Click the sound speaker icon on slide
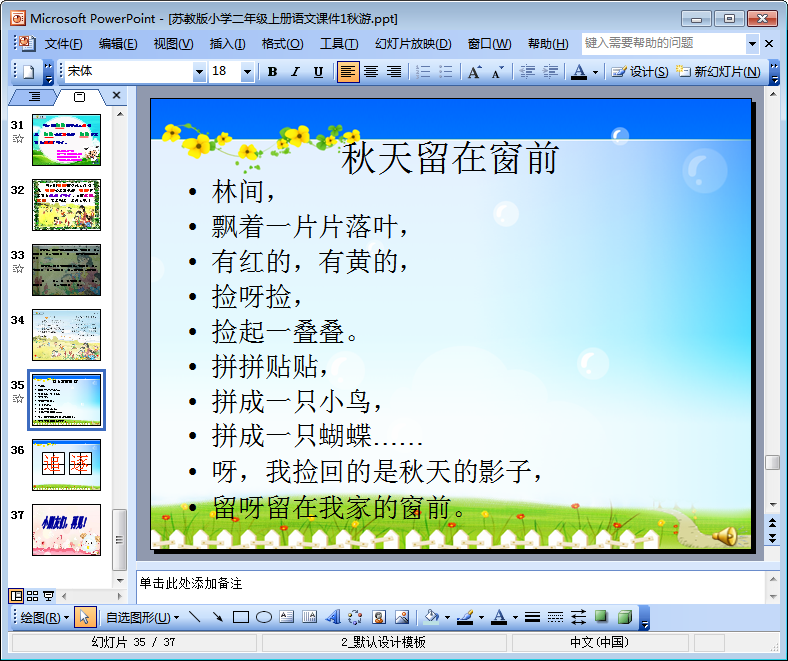 point(725,536)
